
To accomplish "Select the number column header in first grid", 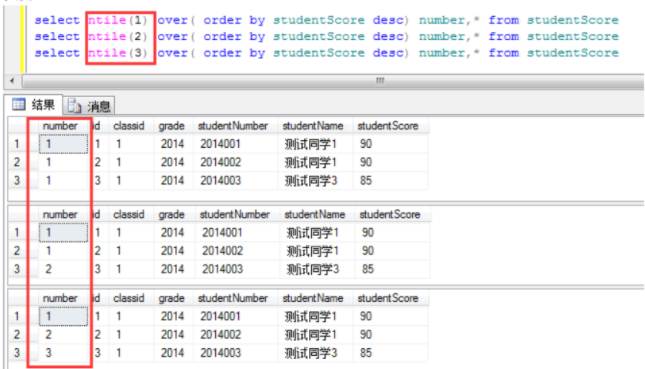I will pyautogui.click(x=60, y=126).
